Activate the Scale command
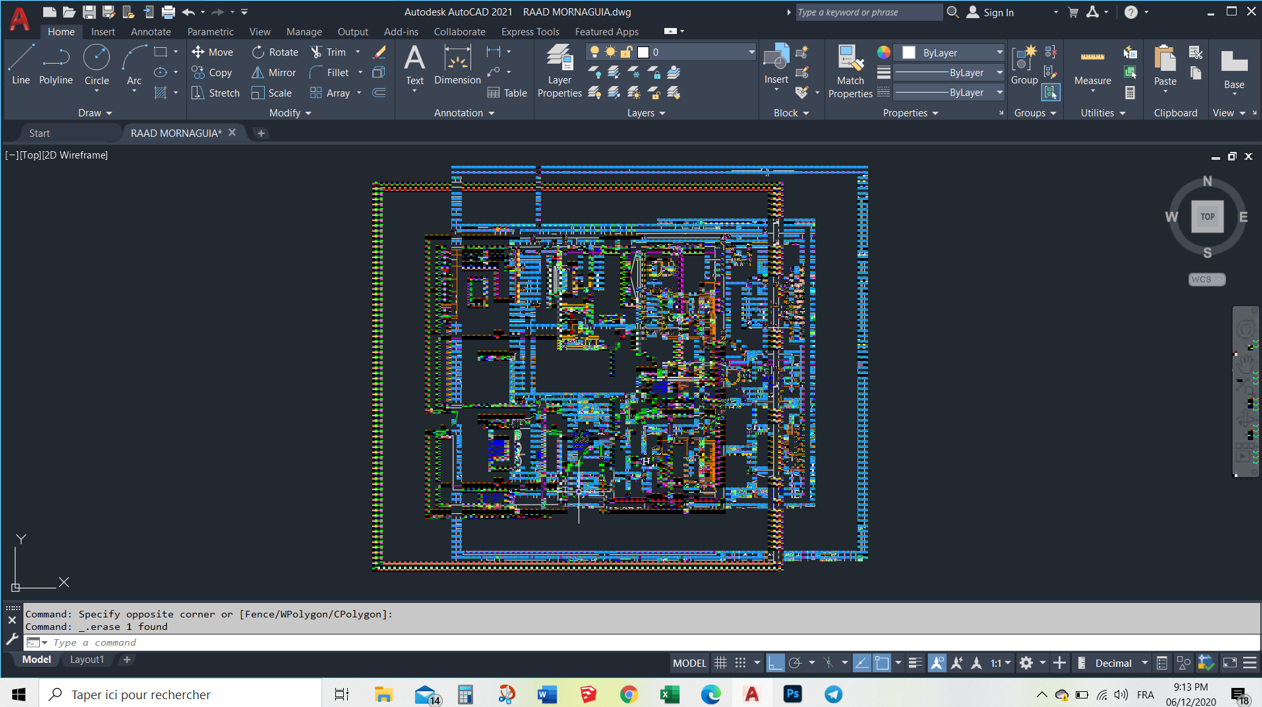This screenshot has width=1262, height=707. (271, 93)
